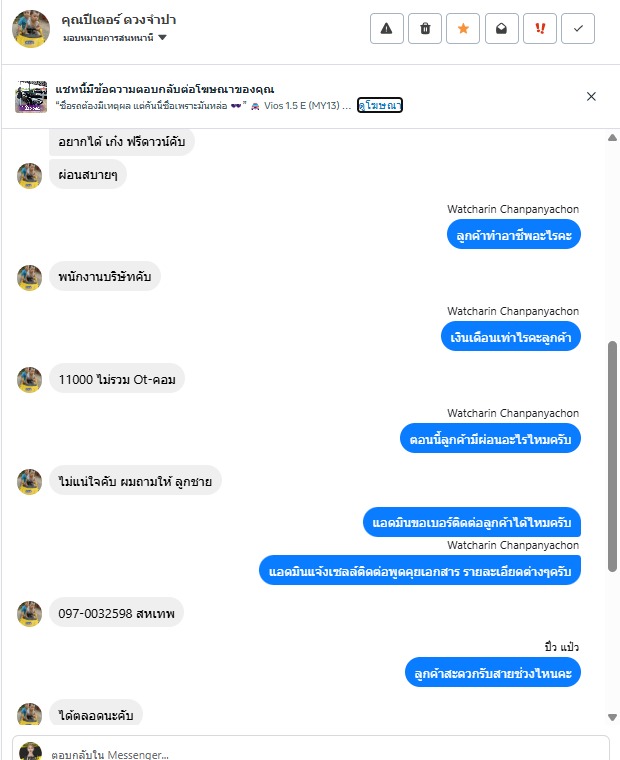Image resolution: width=620 pixels, height=760 pixels.
Task: Open customer profile picture in header
Action: [x=31, y=29]
